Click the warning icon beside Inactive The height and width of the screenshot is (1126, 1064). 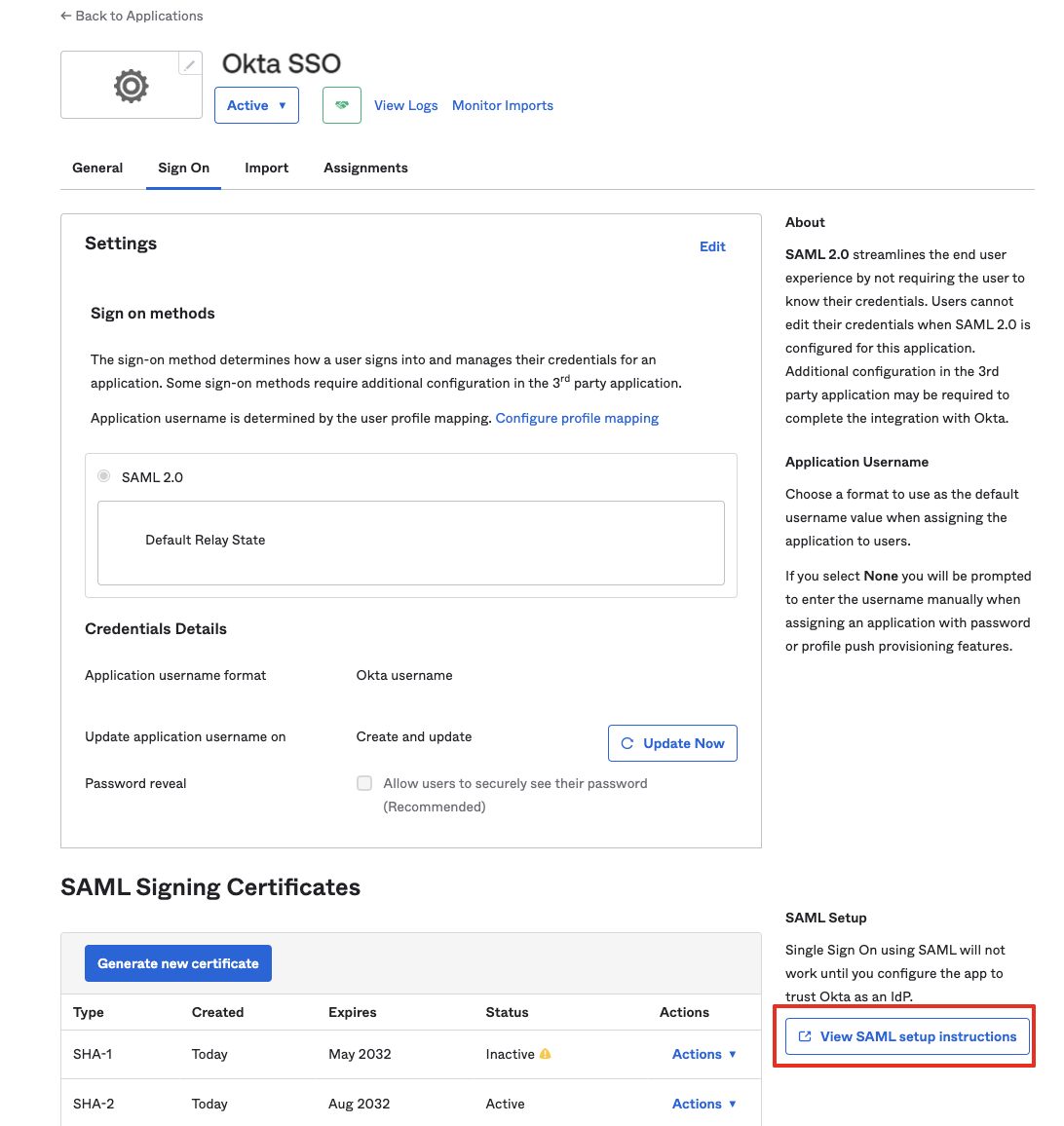[x=546, y=1054]
